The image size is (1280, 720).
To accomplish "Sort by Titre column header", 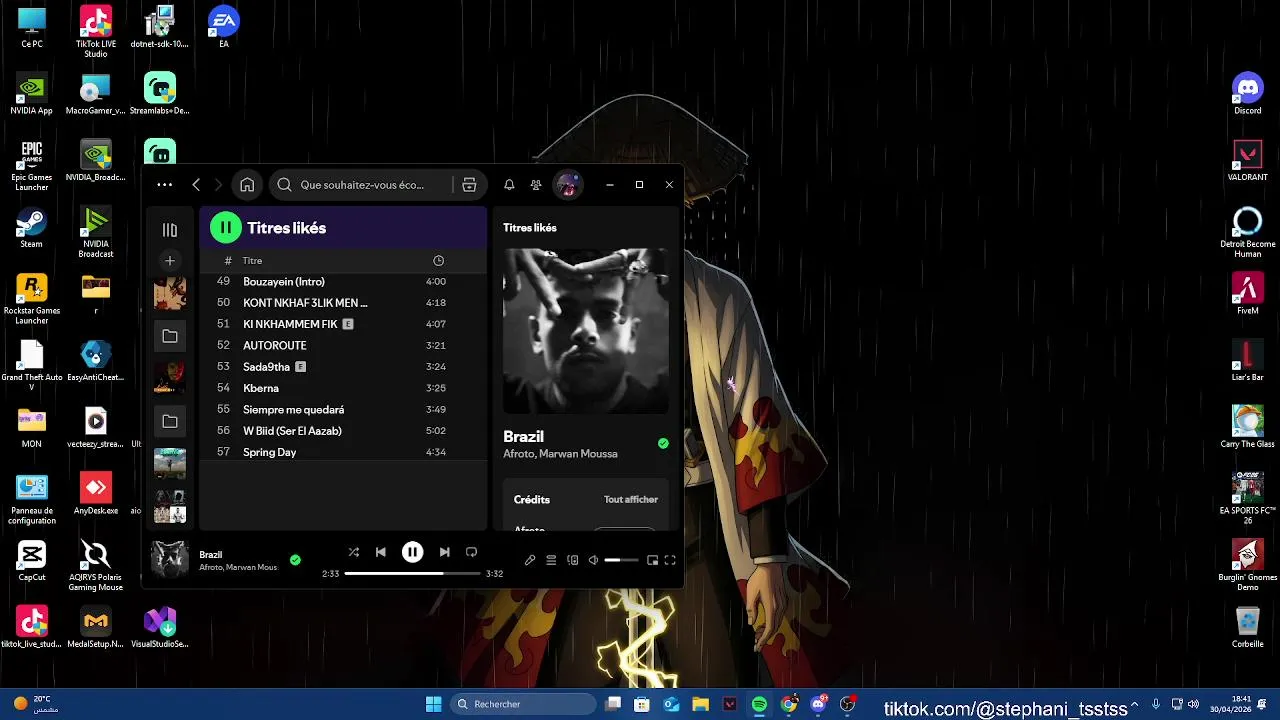I will tap(252, 261).
